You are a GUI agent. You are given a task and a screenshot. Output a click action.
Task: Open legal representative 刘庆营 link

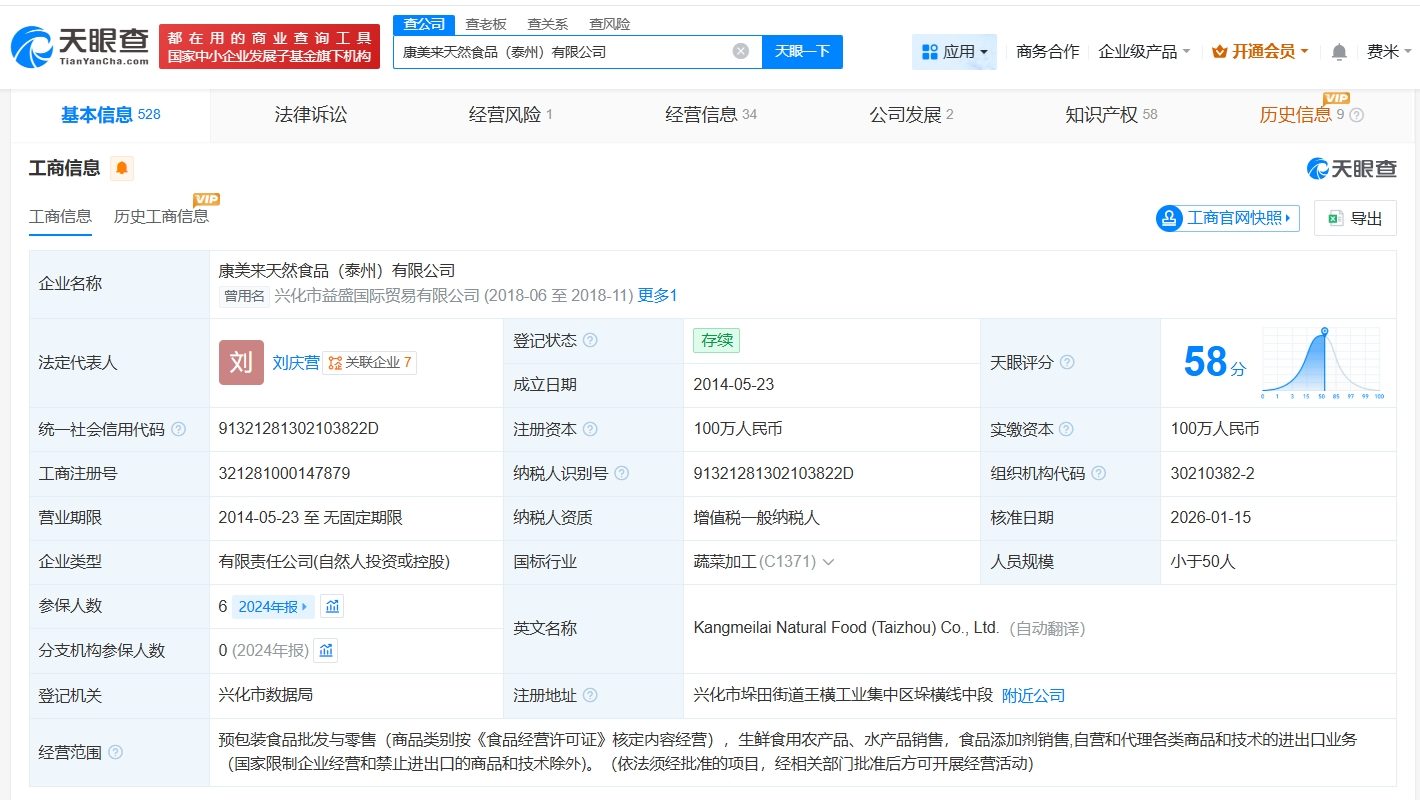[x=296, y=362]
